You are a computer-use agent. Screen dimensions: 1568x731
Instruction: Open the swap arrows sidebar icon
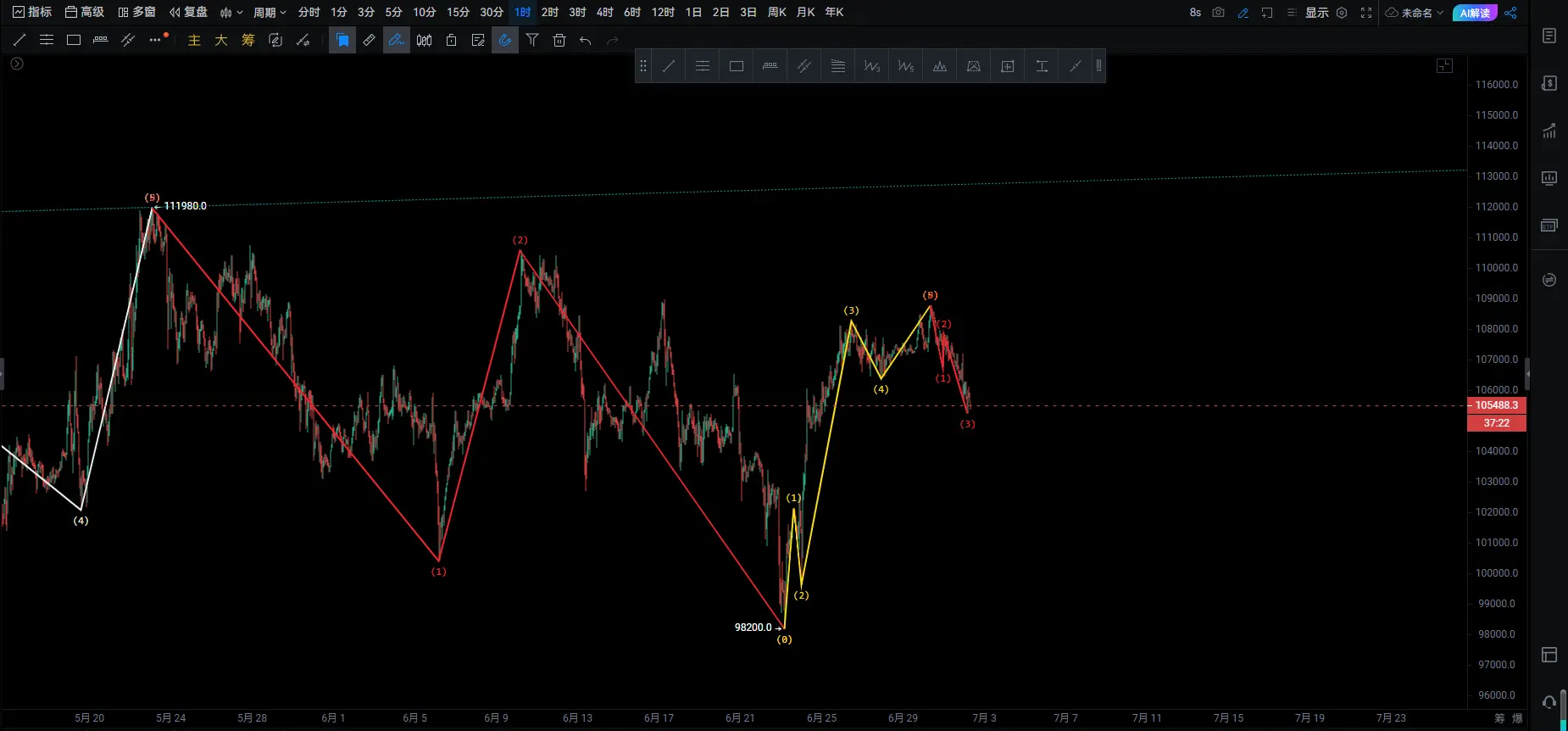(1549, 280)
